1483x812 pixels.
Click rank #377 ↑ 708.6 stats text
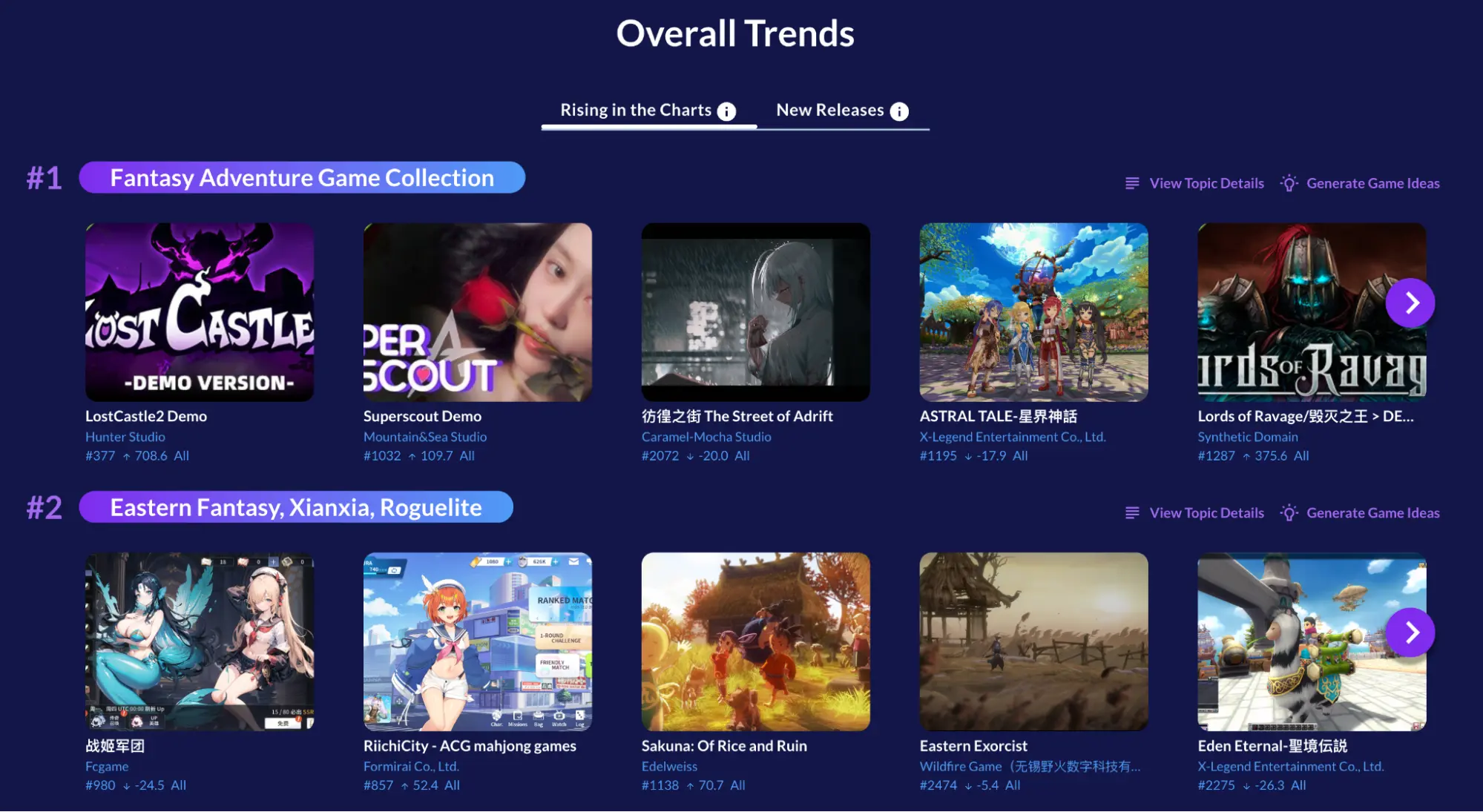coord(137,455)
